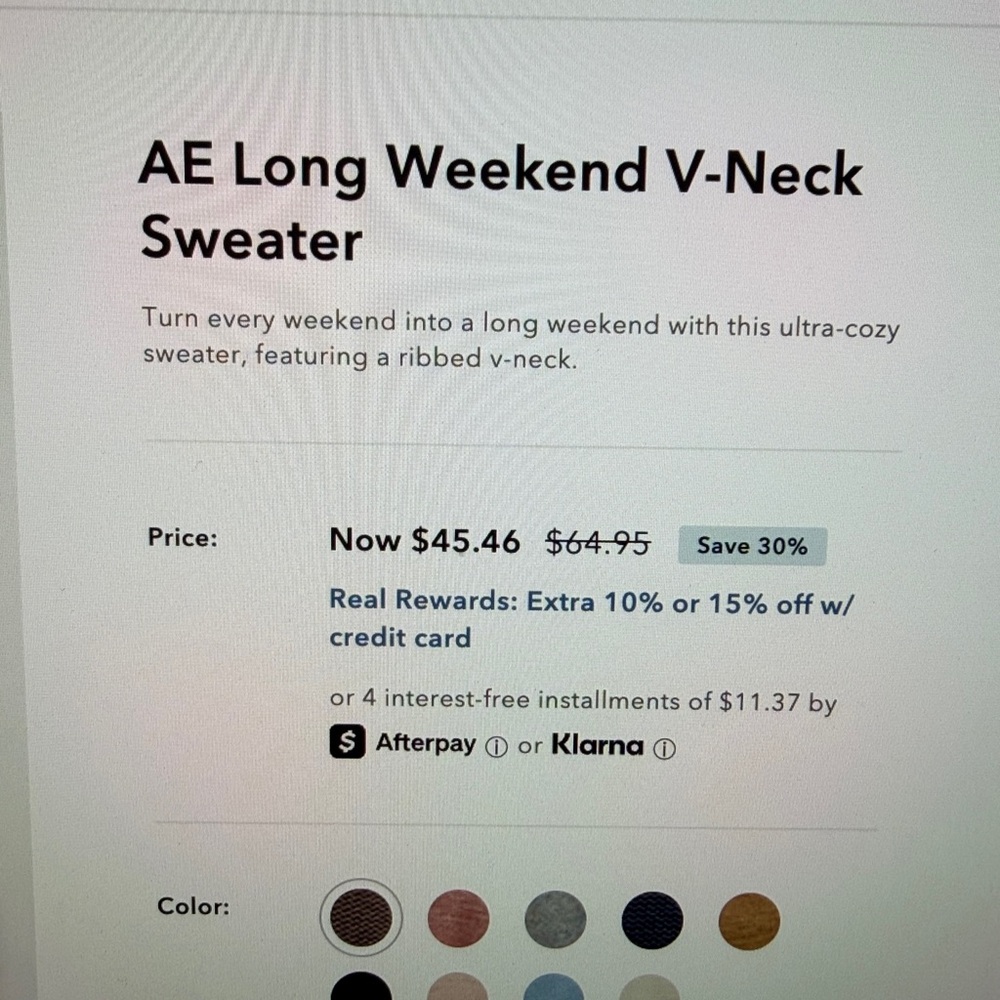
Task: Select the cream swatch in second row
Action: click(x=649, y=987)
